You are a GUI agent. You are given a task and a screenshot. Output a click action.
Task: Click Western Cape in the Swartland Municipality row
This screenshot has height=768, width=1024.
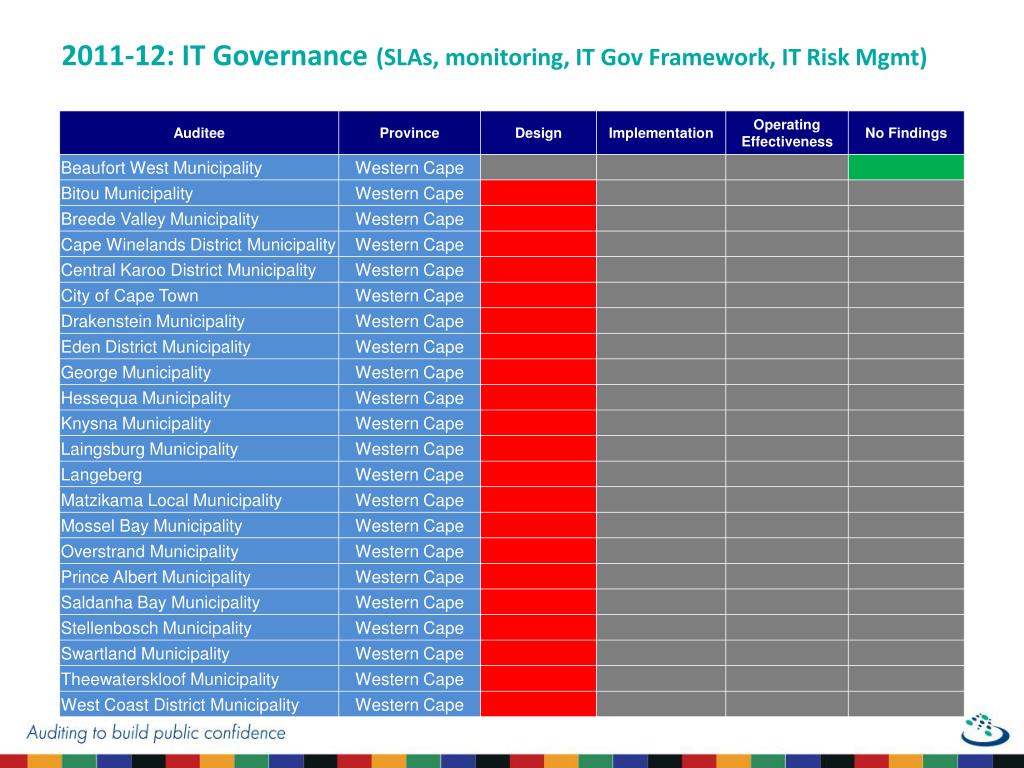tap(409, 653)
